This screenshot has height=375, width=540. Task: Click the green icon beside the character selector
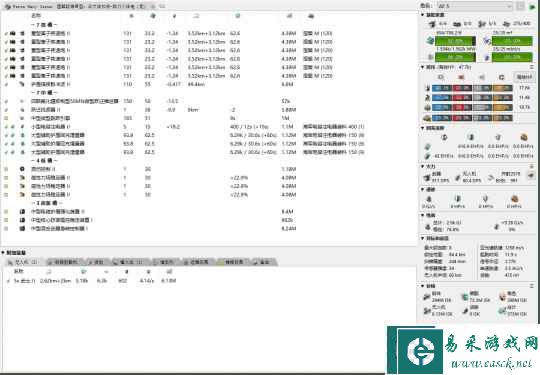533,6
